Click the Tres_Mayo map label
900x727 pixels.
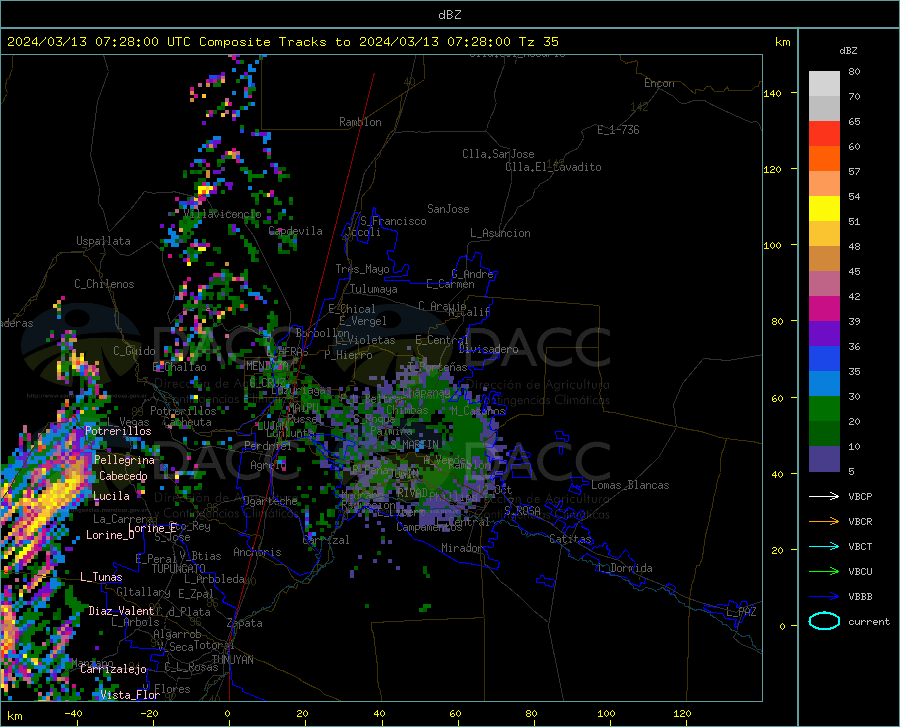pos(362,269)
